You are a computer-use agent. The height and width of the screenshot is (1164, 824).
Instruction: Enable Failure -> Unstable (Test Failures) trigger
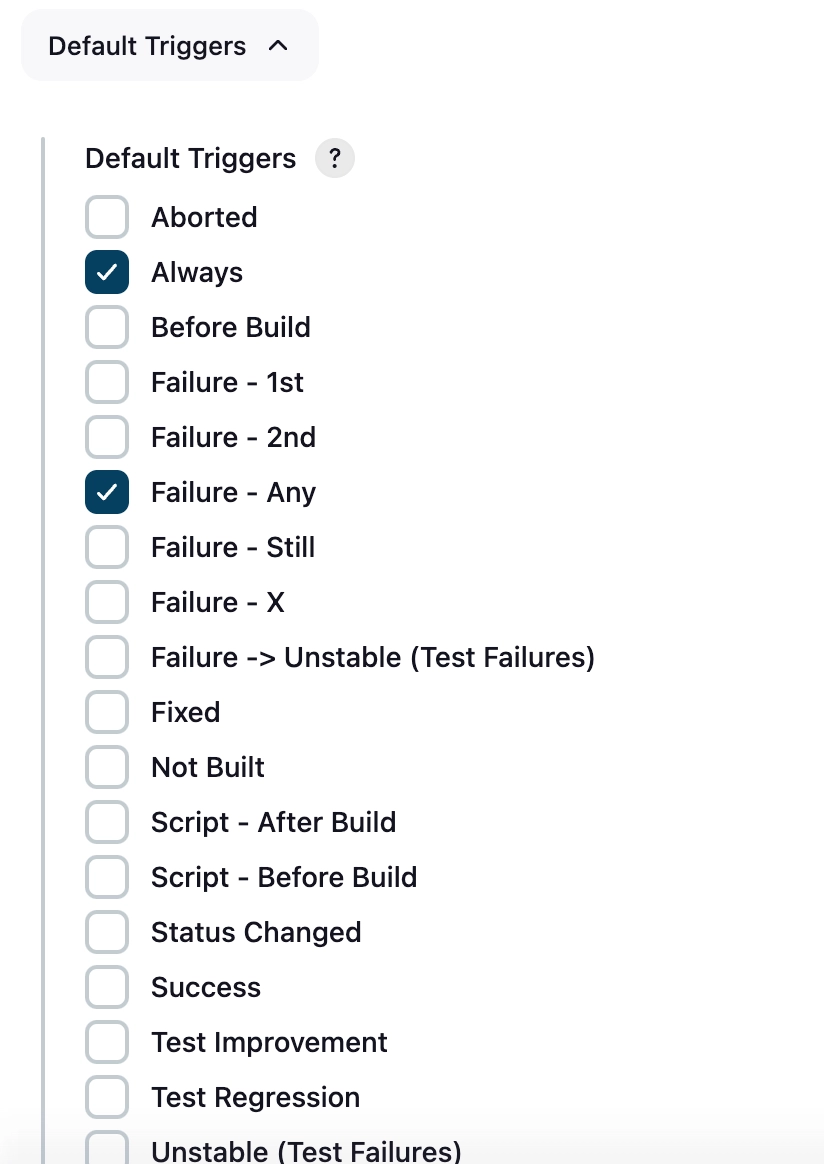click(107, 657)
